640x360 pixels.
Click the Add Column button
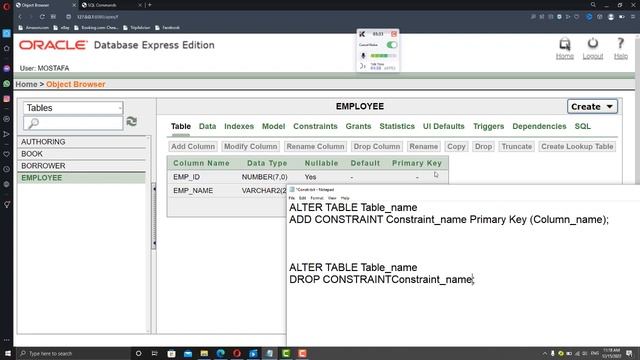[193, 147]
